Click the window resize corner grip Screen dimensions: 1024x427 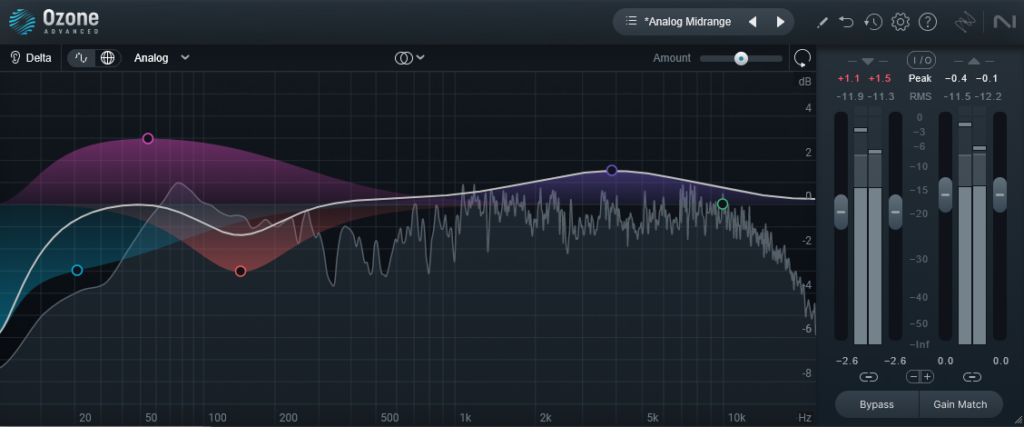pos(1017,420)
